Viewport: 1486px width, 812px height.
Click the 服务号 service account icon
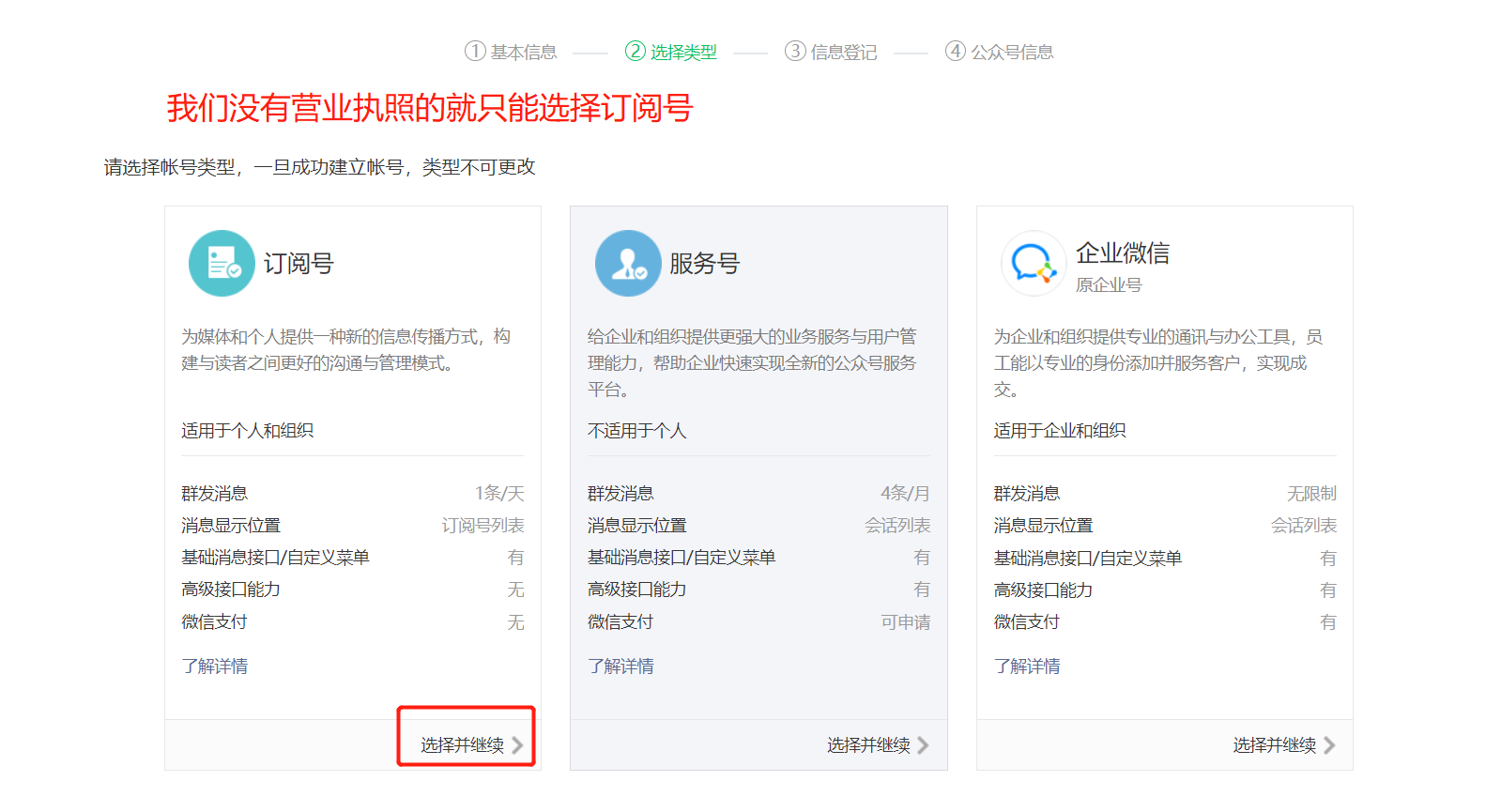pyautogui.click(x=628, y=264)
